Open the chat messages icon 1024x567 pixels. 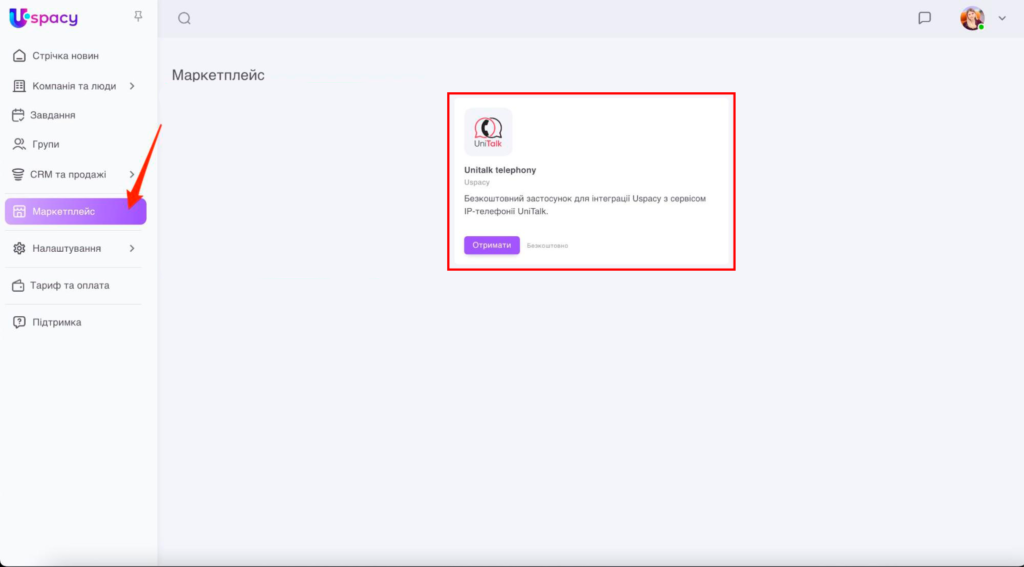(924, 18)
